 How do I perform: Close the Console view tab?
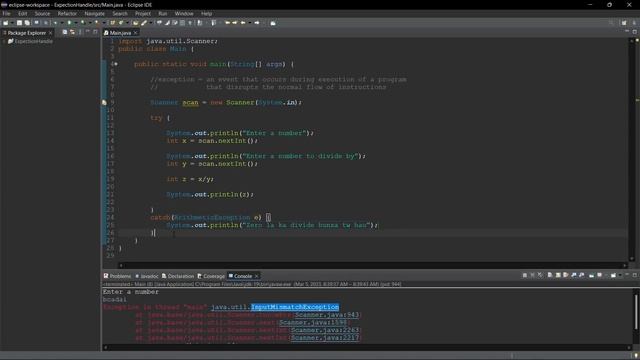256,276
